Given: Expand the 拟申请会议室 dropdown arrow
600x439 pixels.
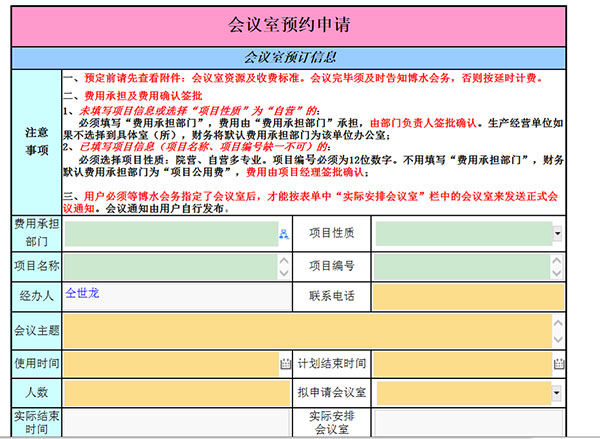Looking at the screenshot, I should coord(556,392).
